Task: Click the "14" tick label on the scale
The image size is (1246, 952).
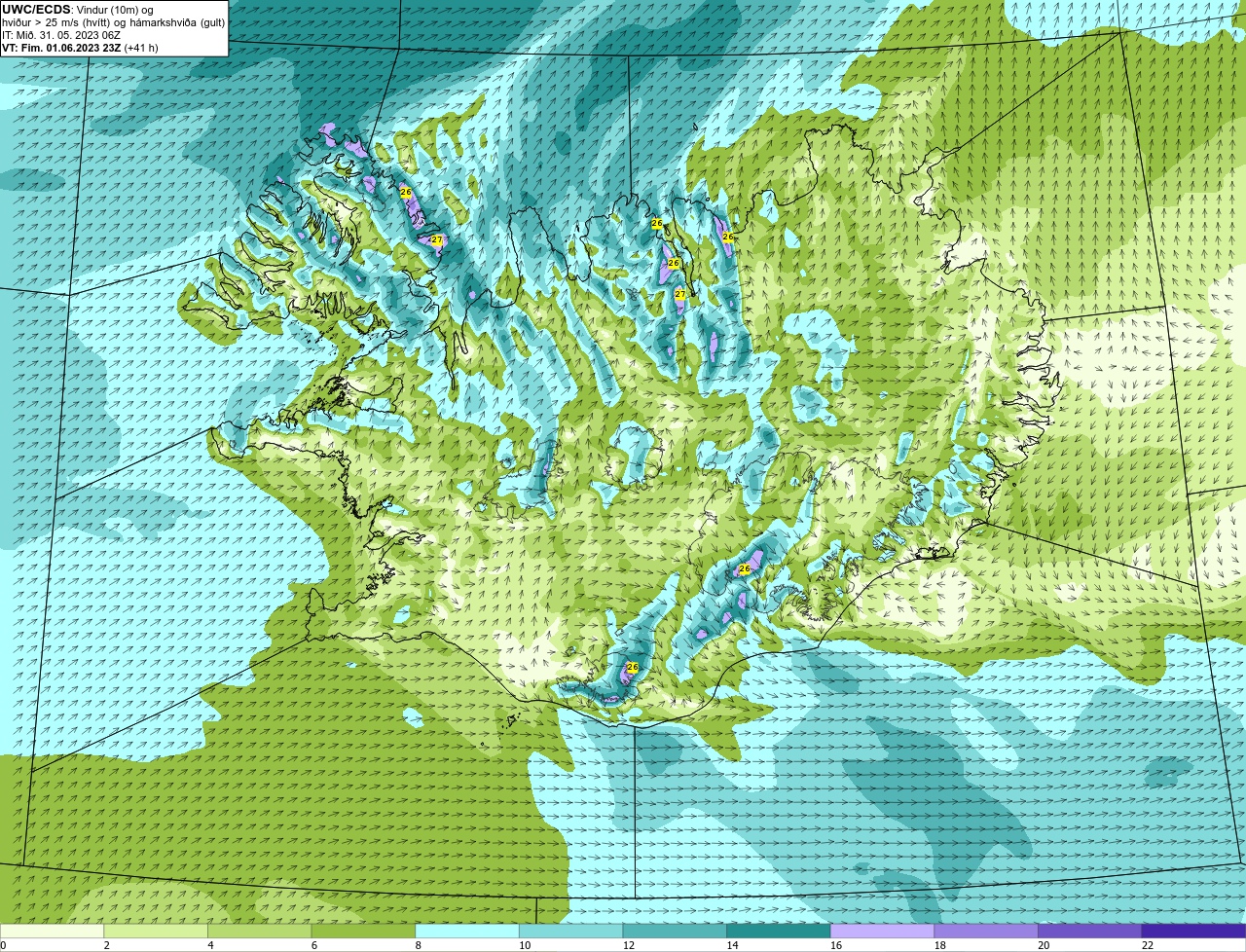Action: 732,945
